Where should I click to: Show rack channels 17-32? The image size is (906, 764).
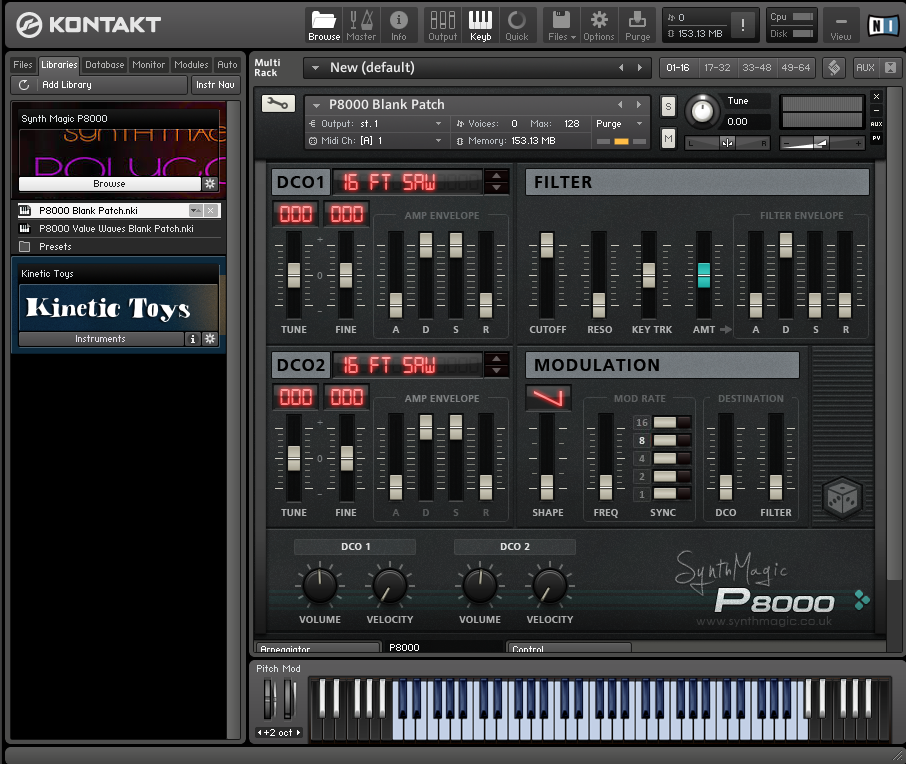717,68
